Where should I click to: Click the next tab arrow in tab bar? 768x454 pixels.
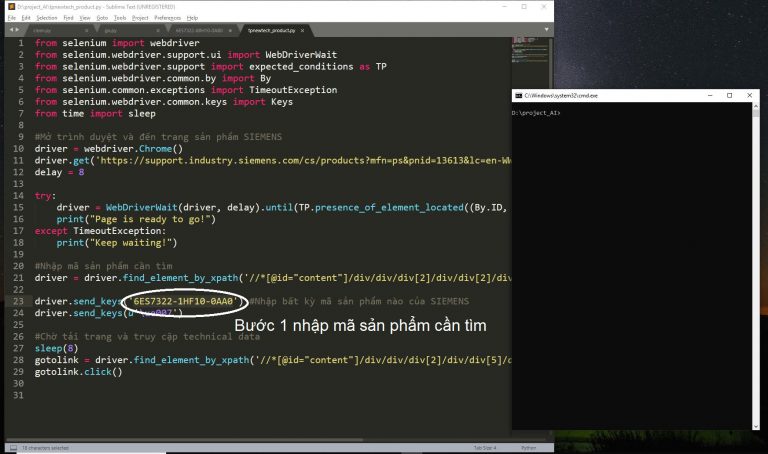coord(18,31)
